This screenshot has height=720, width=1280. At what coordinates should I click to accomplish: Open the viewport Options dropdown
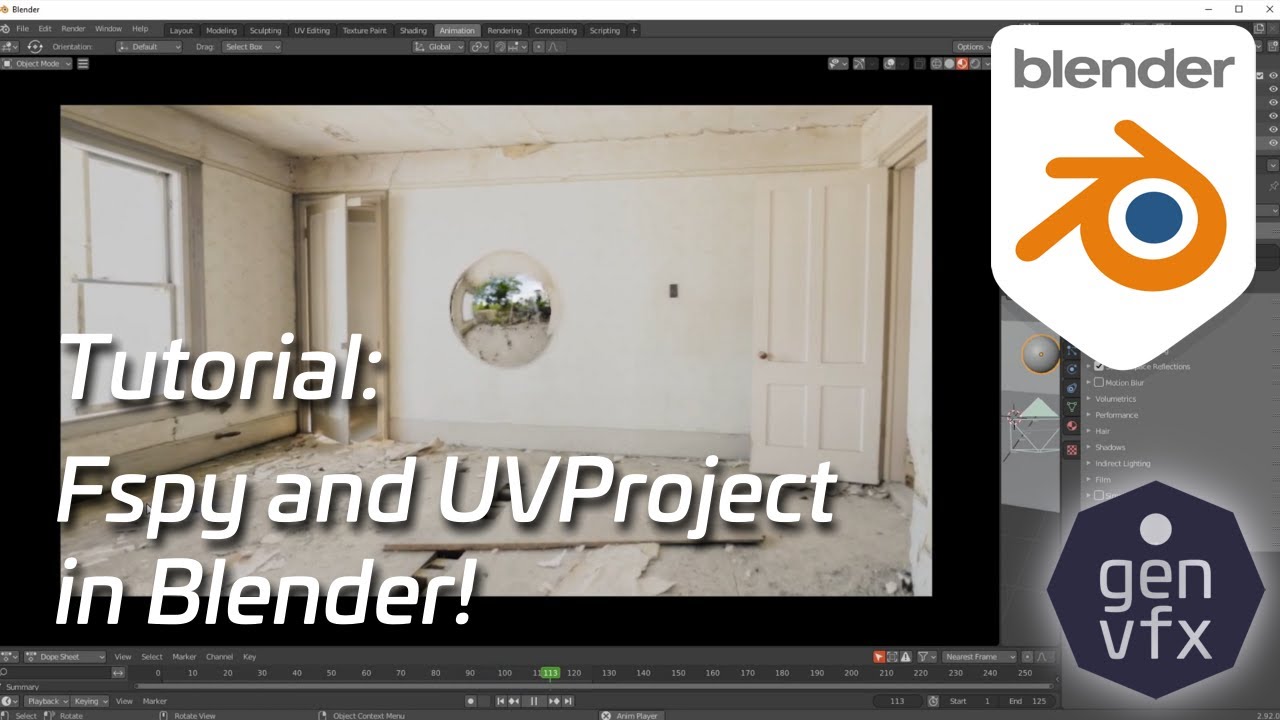971,47
